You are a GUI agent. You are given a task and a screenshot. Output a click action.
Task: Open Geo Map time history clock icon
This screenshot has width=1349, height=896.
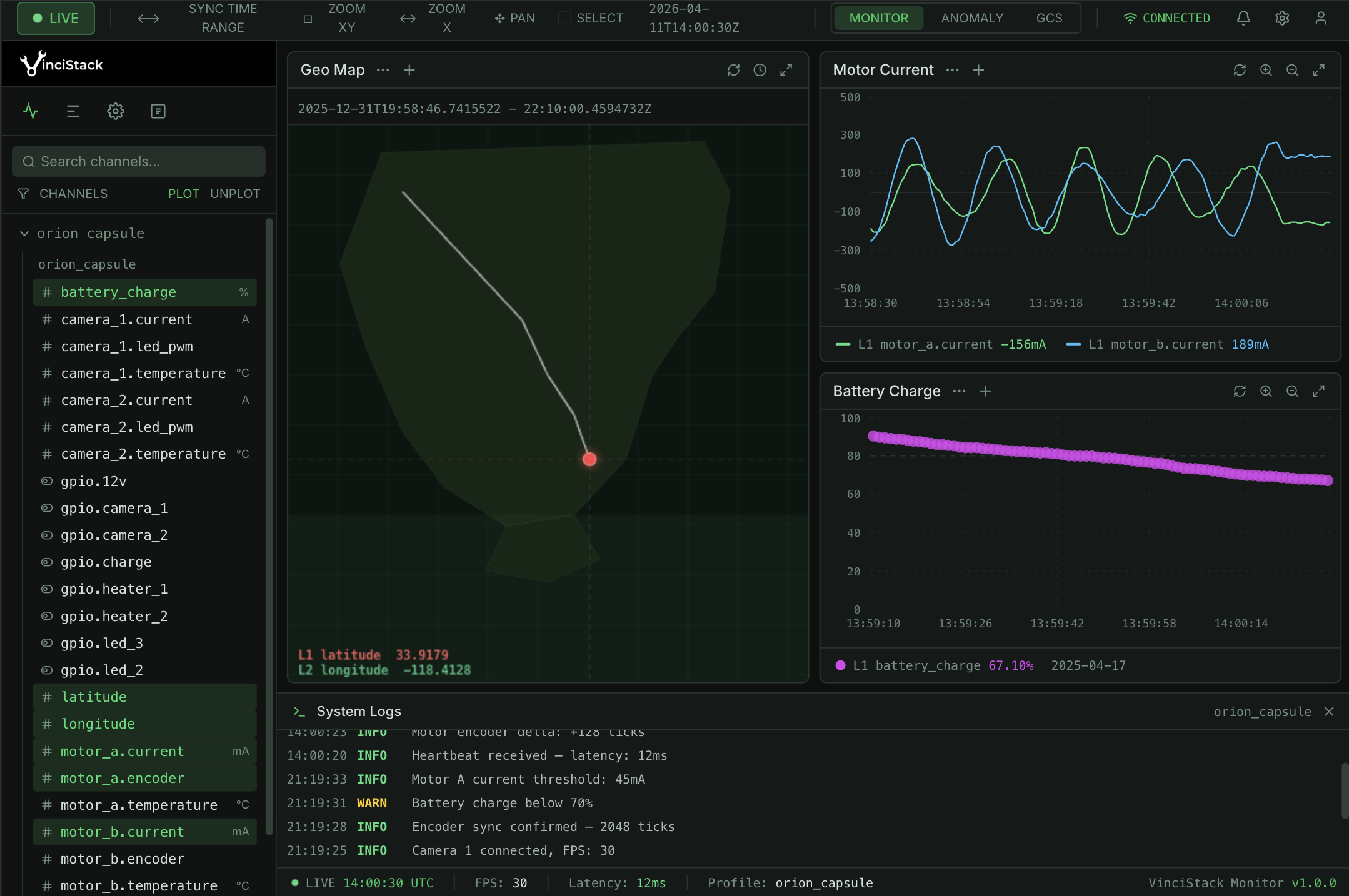point(760,70)
